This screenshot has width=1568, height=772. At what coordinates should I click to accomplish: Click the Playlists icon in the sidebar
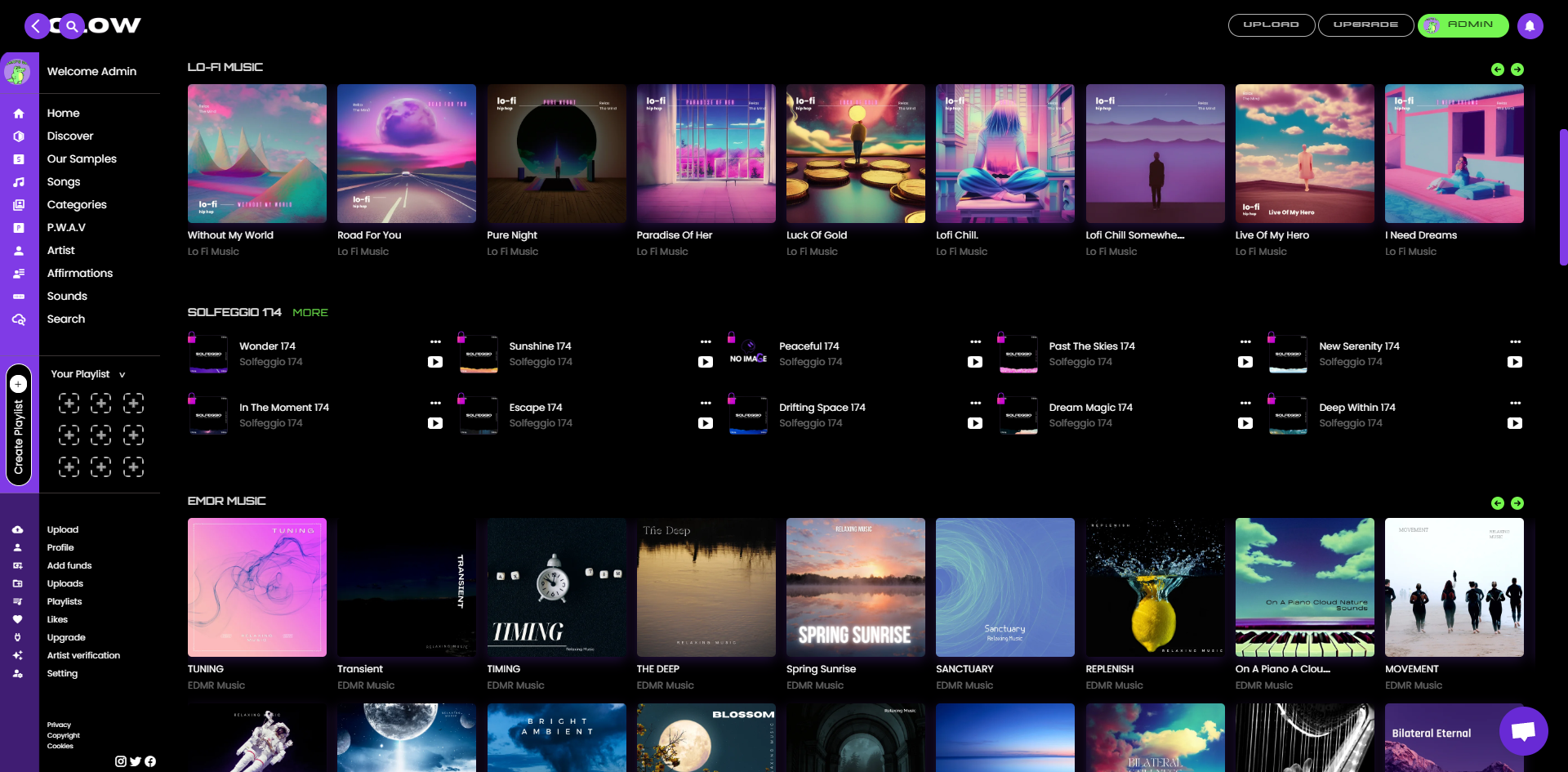click(x=19, y=601)
